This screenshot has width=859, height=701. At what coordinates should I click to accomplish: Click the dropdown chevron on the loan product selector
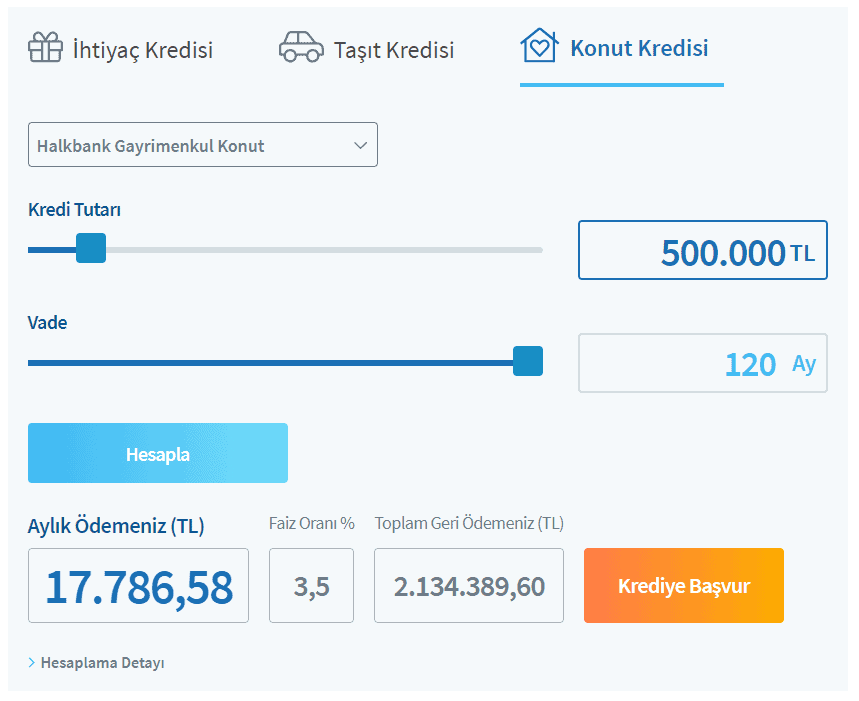(361, 144)
